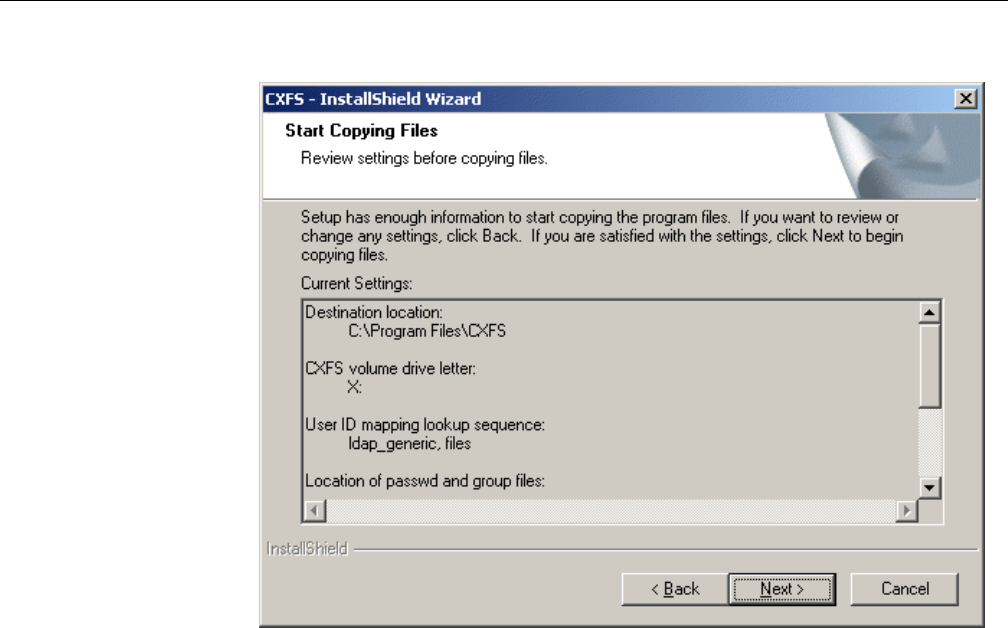The width and height of the screenshot is (1008, 628).
Task: Close the InstallShield Wizard window
Action: tap(966, 99)
